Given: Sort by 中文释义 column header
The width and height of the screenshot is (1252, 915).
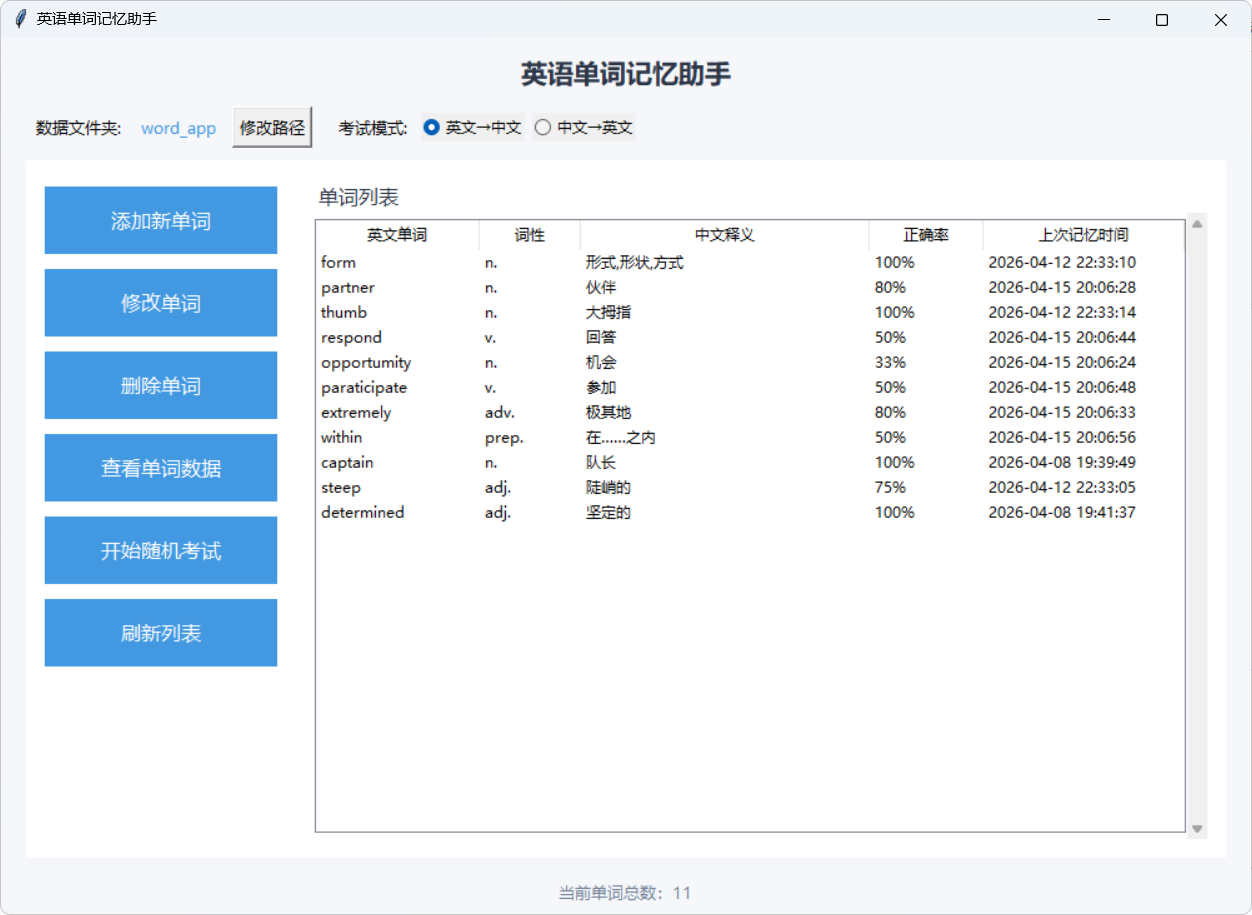Looking at the screenshot, I should (x=725, y=235).
